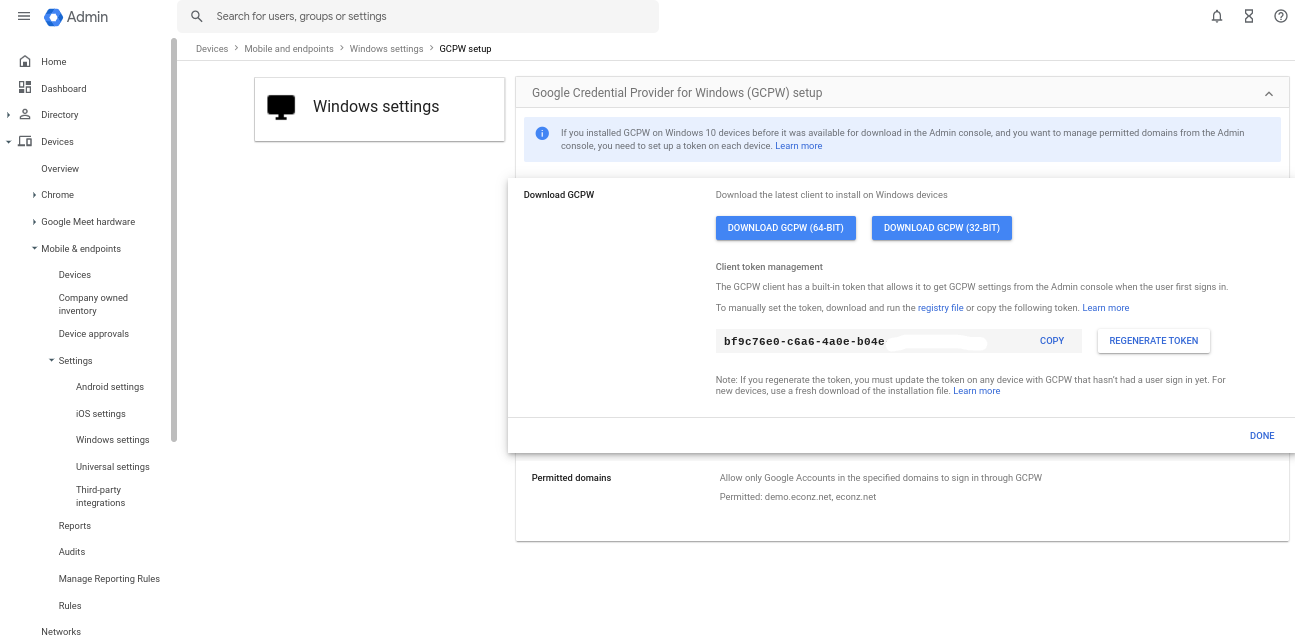Click Download GCPW (32-bit) button

click(942, 228)
